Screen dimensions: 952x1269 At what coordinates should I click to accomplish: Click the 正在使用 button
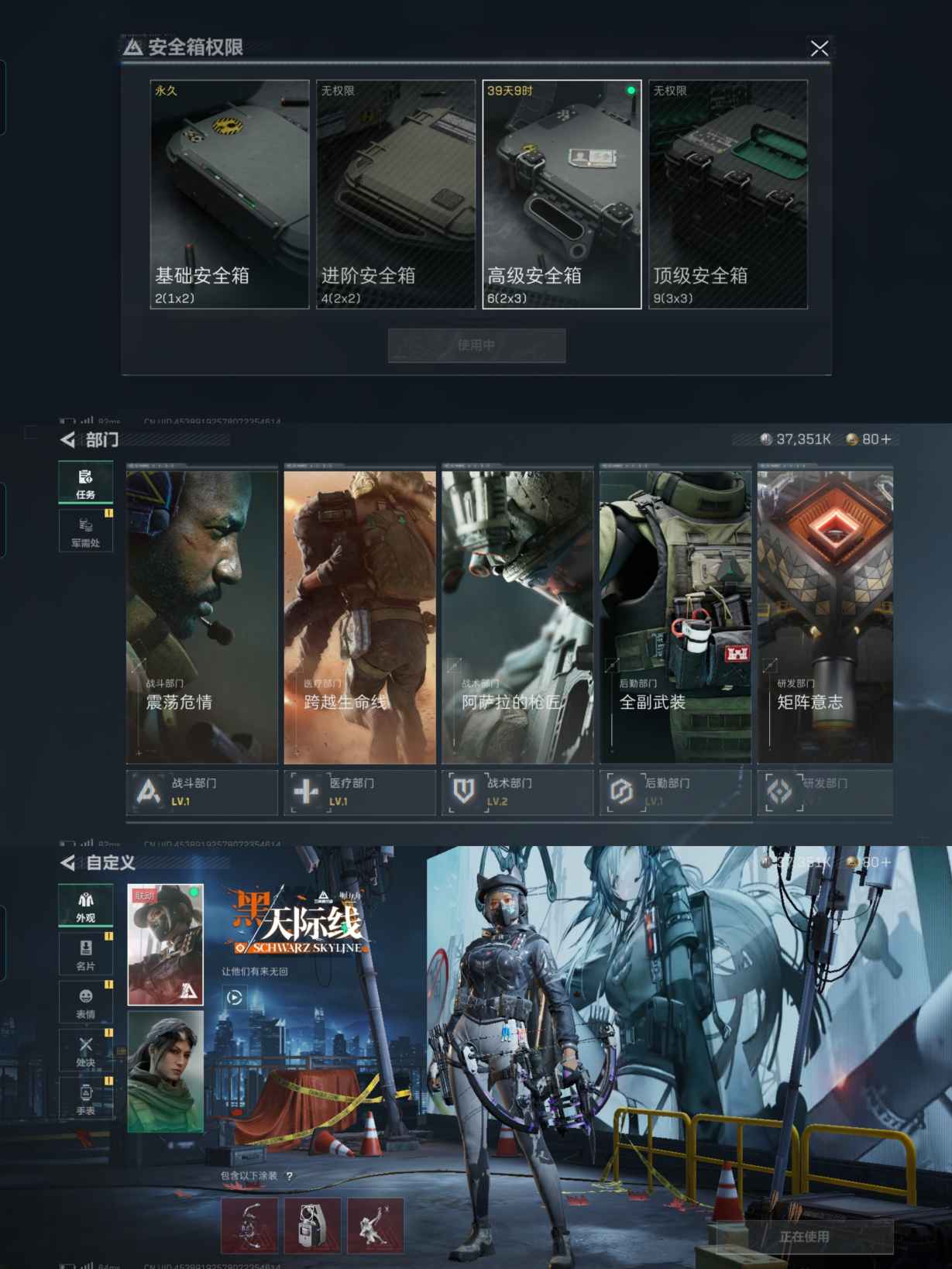[804, 1237]
